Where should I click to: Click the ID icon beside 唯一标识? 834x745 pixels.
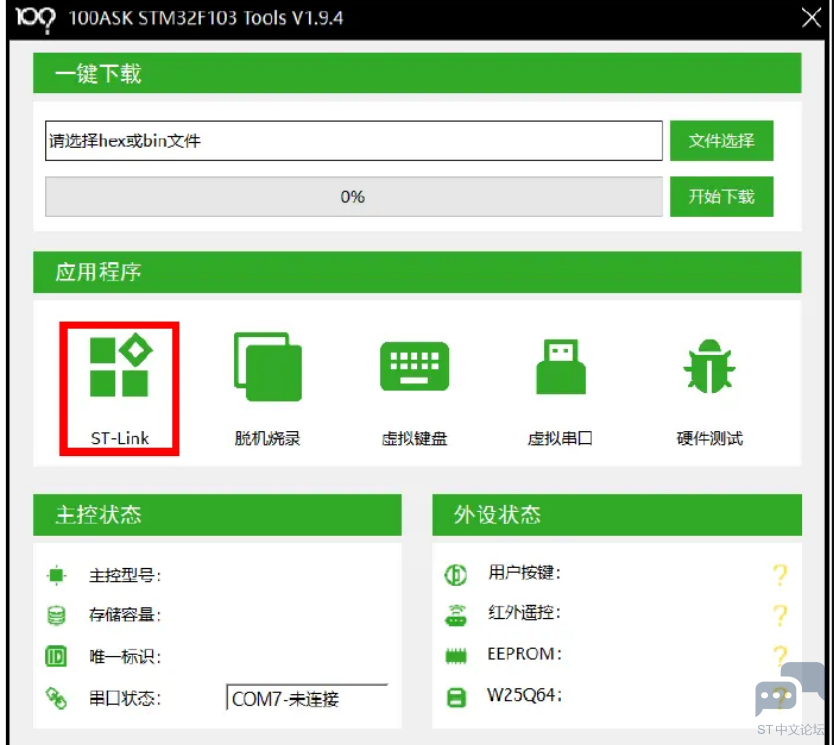click(56, 656)
